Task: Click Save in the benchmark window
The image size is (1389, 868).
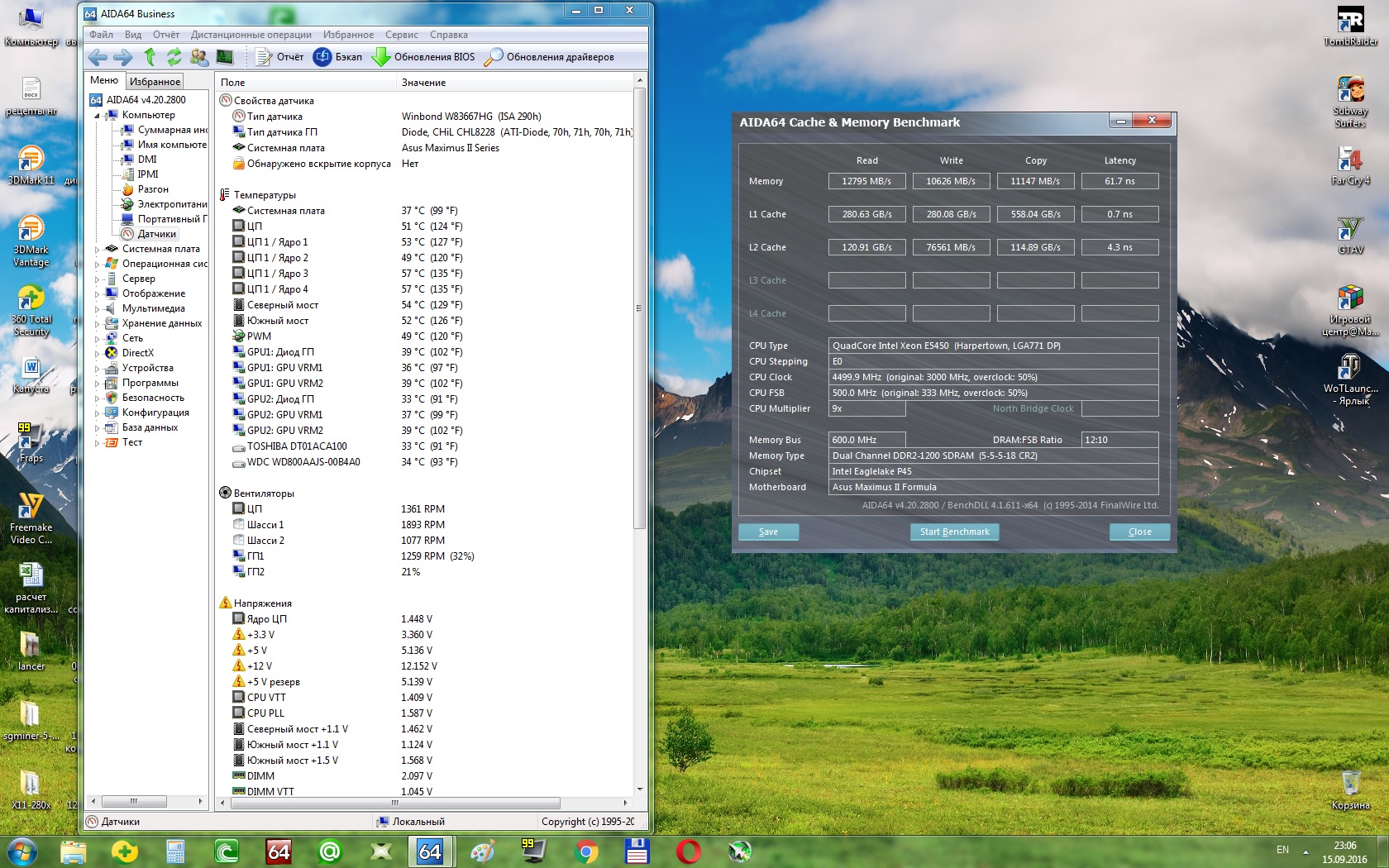Action: (768, 532)
